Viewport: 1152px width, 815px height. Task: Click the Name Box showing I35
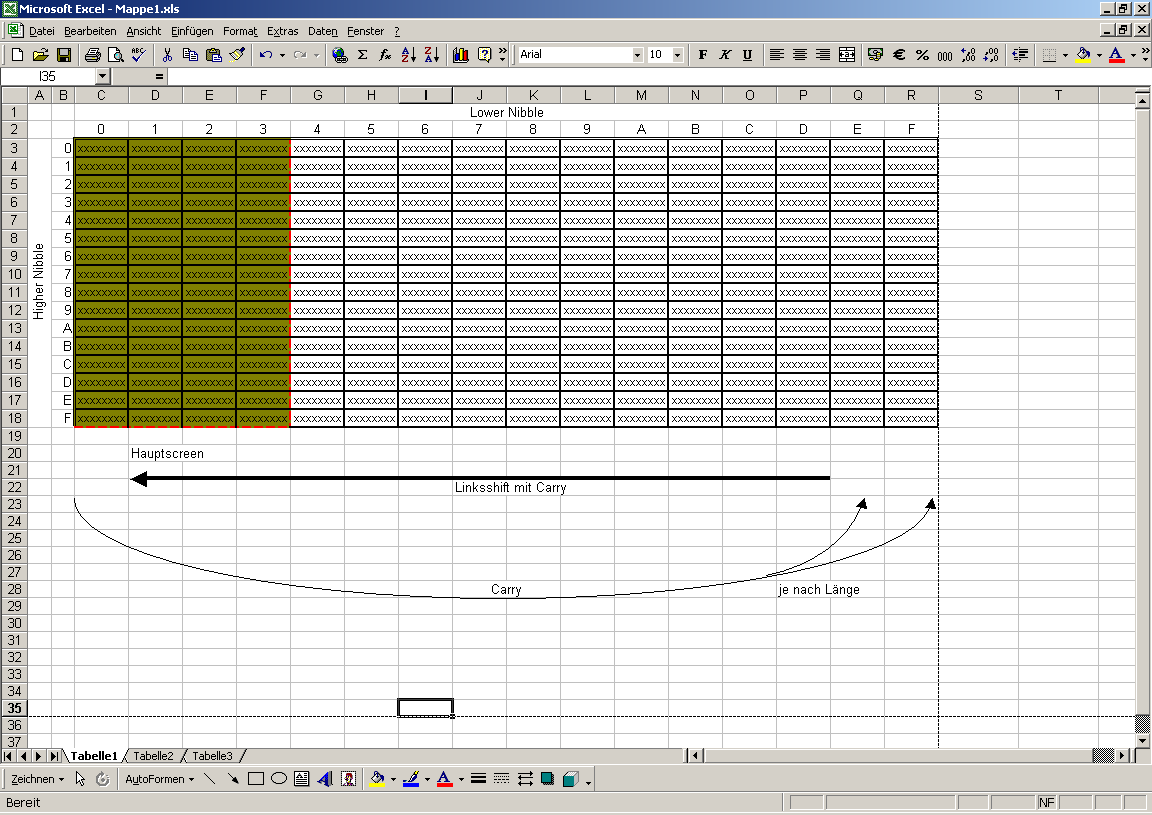48,76
